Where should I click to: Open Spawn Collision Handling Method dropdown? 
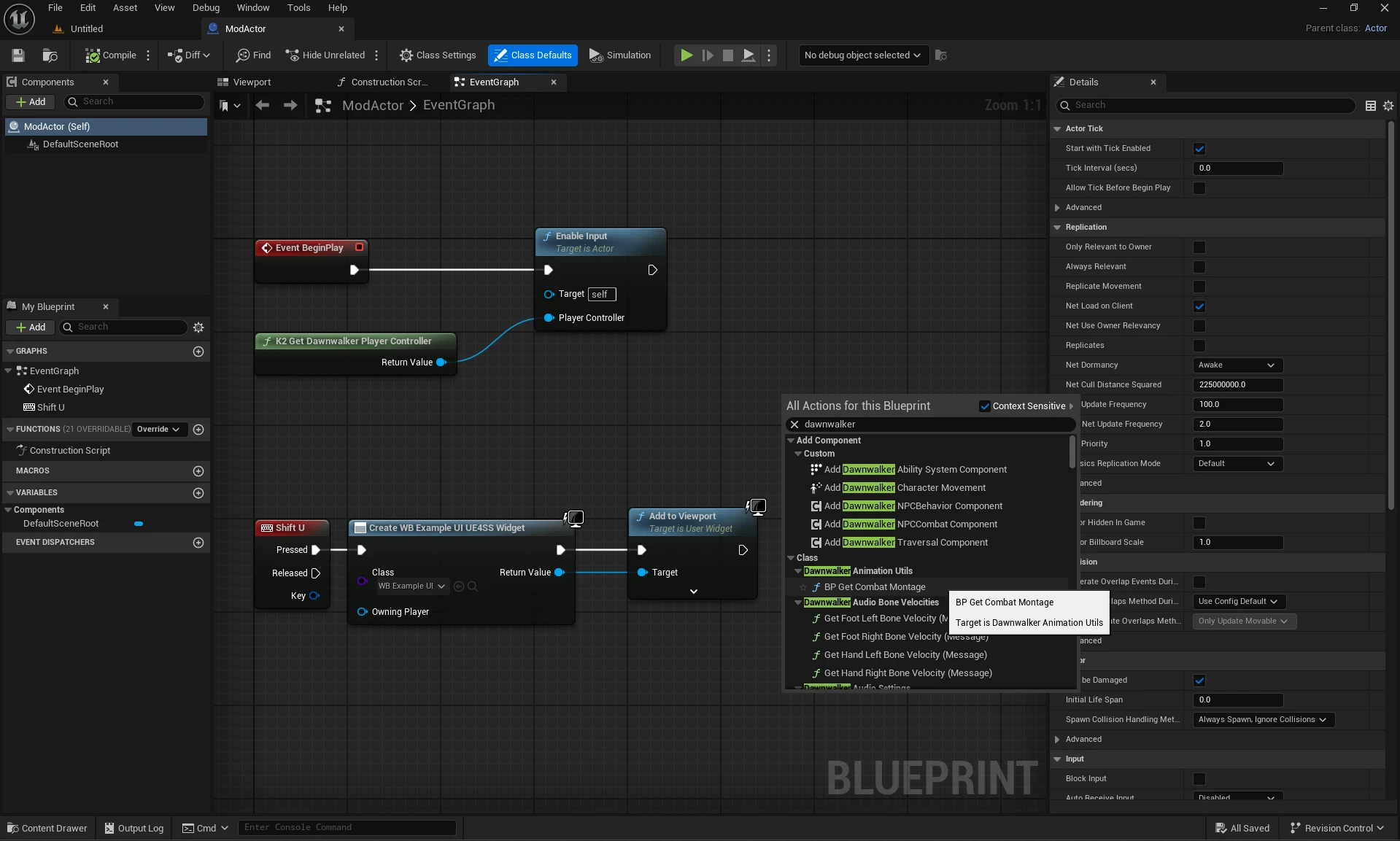coord(1264,720)
